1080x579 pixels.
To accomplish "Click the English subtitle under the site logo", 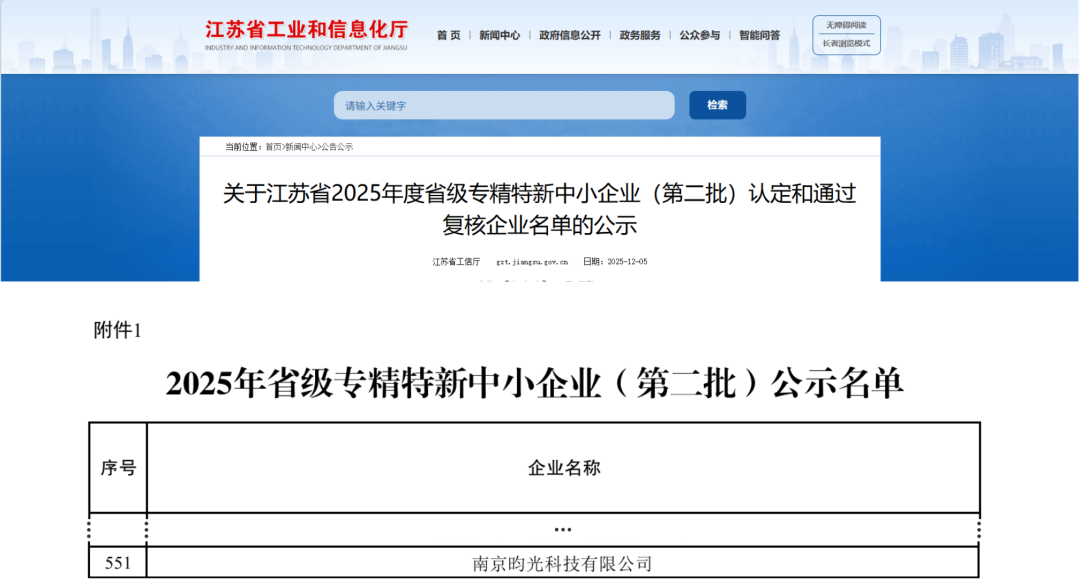I will (306, 48).
